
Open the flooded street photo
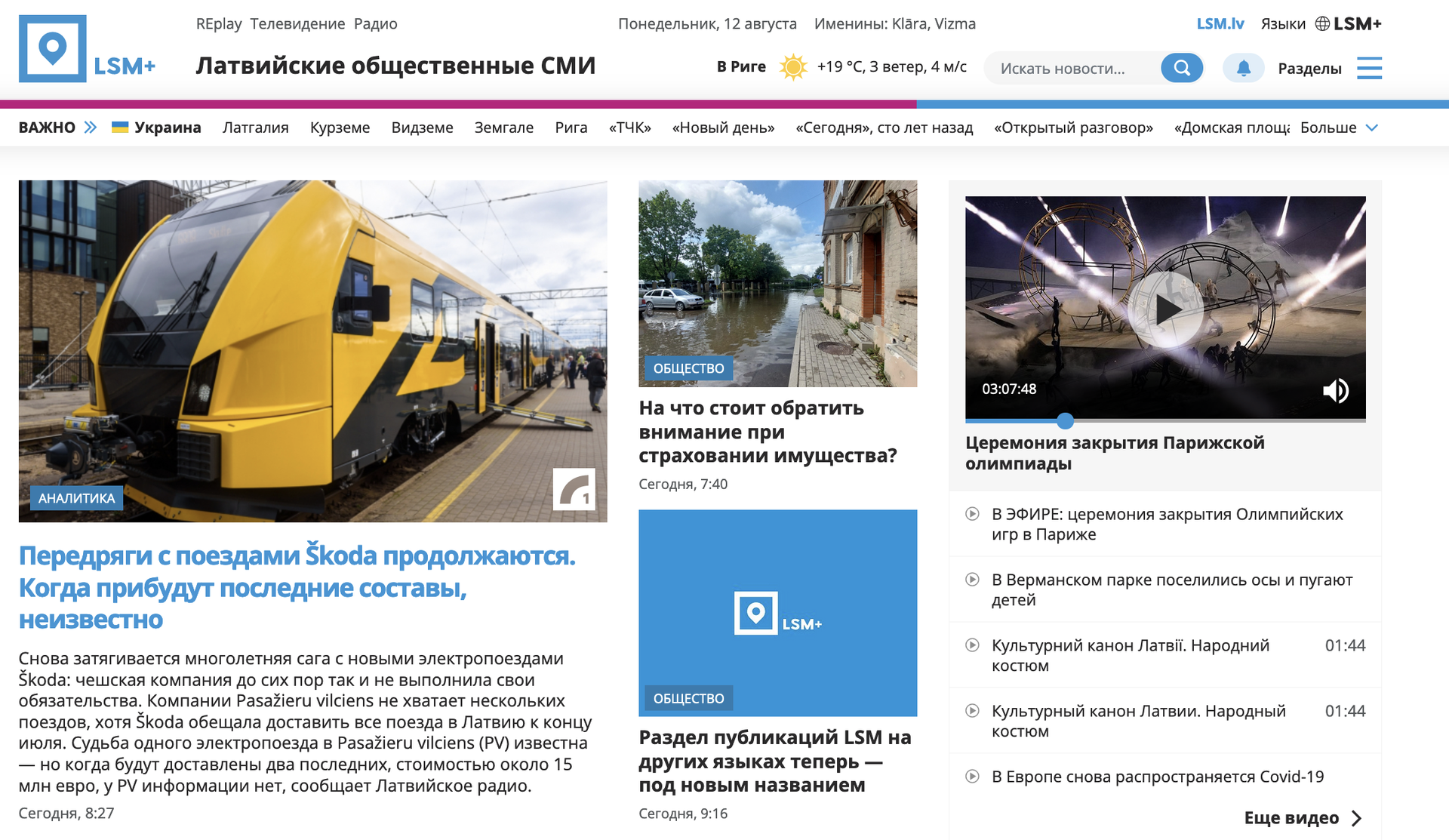(778, 284)
